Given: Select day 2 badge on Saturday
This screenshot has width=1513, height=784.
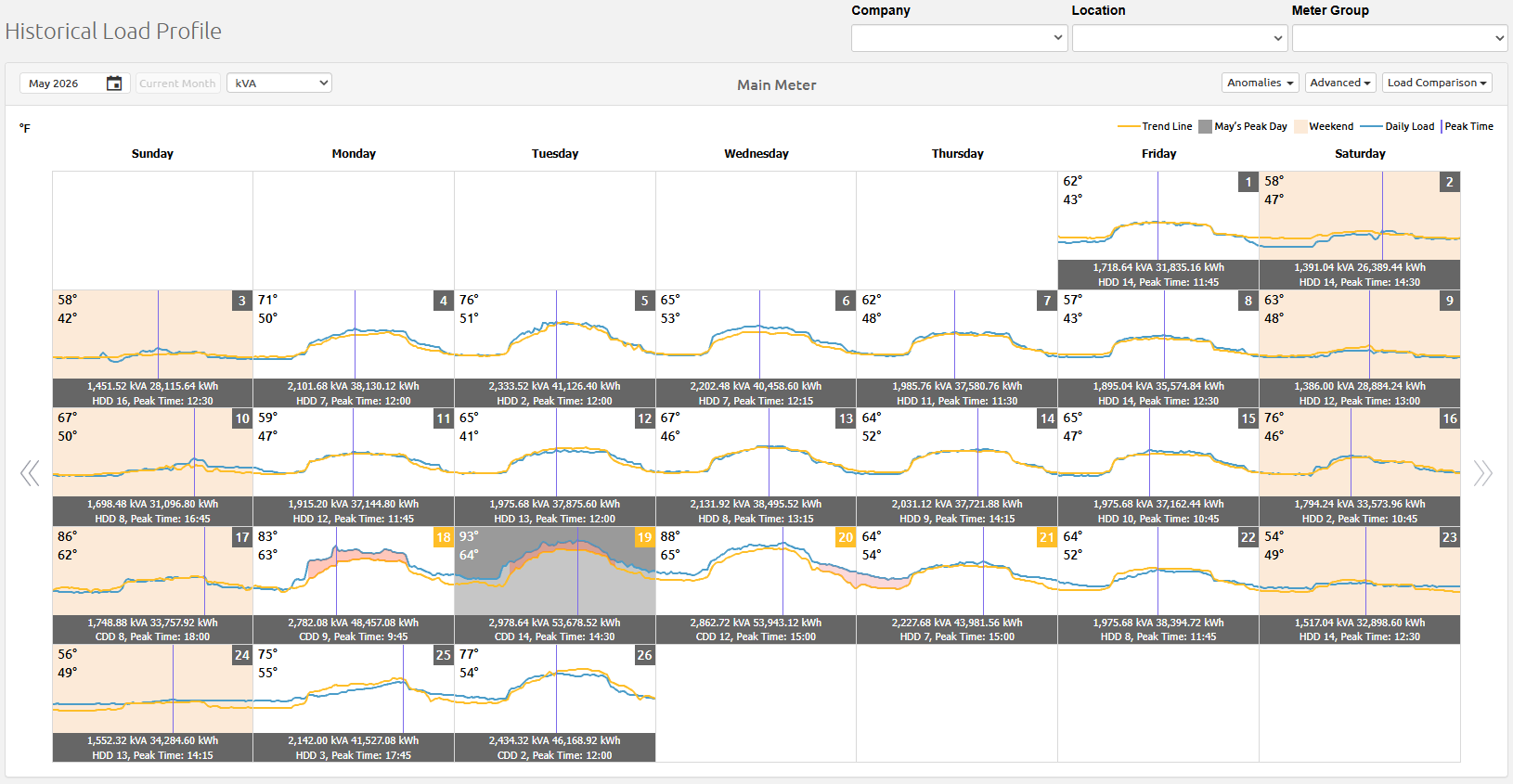Looking at the screenshot, I should coord(1450,182).
